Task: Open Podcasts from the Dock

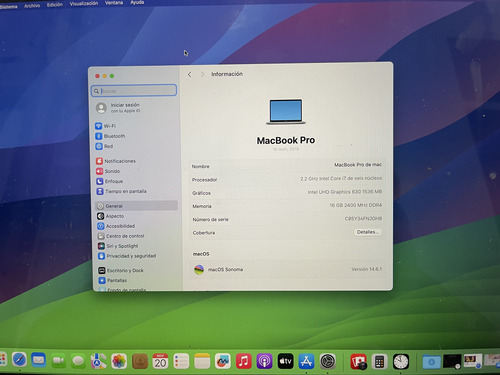Action: point(265,361)
